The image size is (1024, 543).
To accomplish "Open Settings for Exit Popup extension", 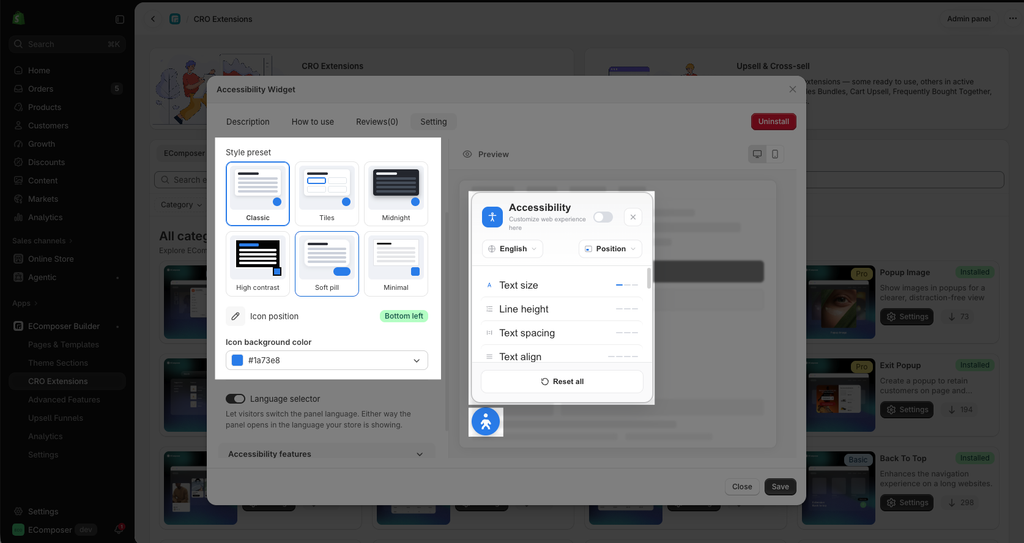I will [x=906, y=410].
